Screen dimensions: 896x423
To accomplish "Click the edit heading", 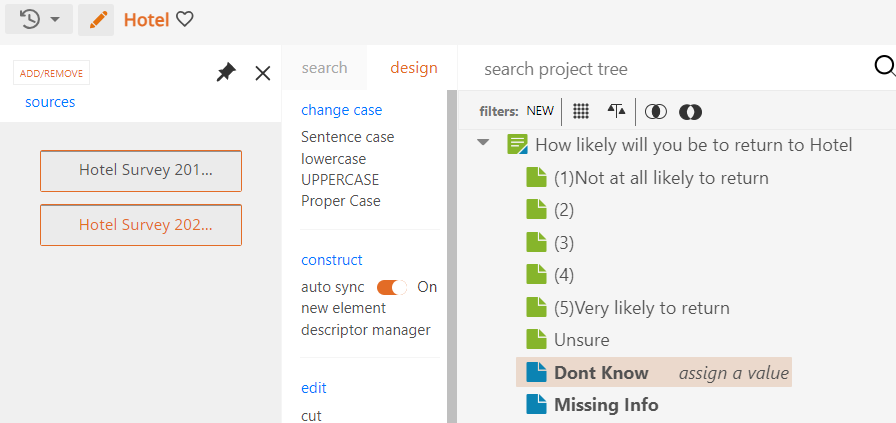I will point(314,388).
